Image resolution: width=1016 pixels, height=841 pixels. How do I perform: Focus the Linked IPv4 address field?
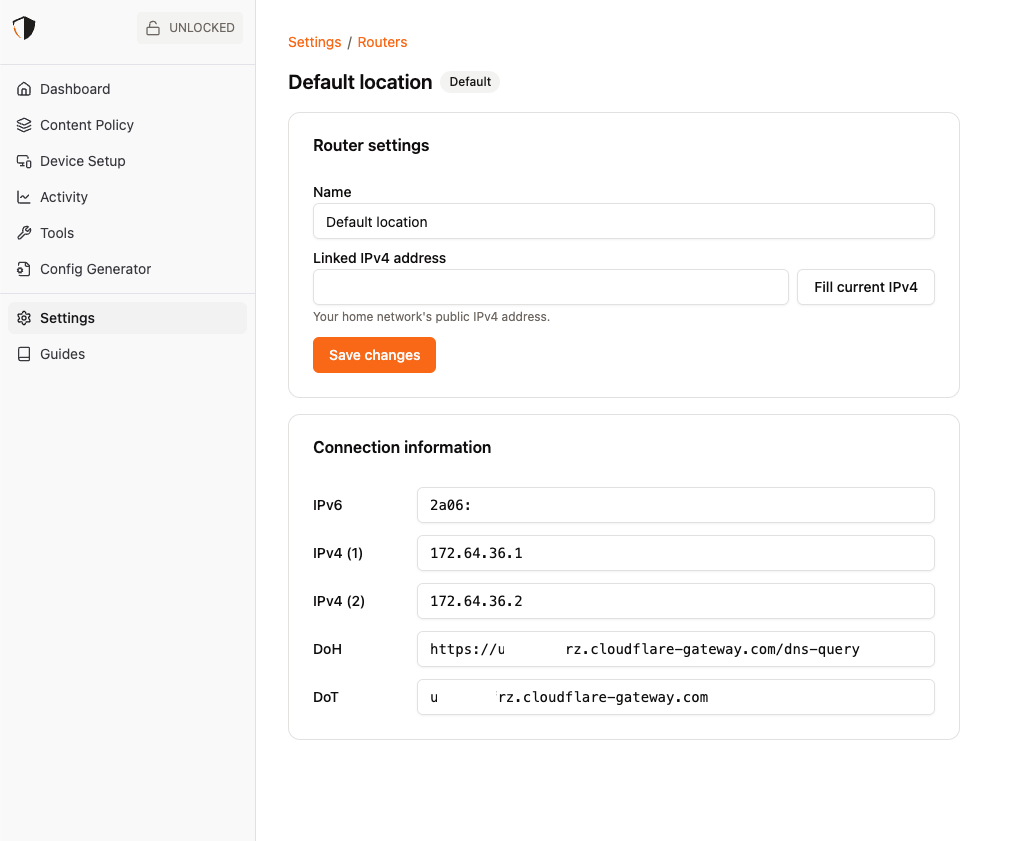click(x=551, y=287)
